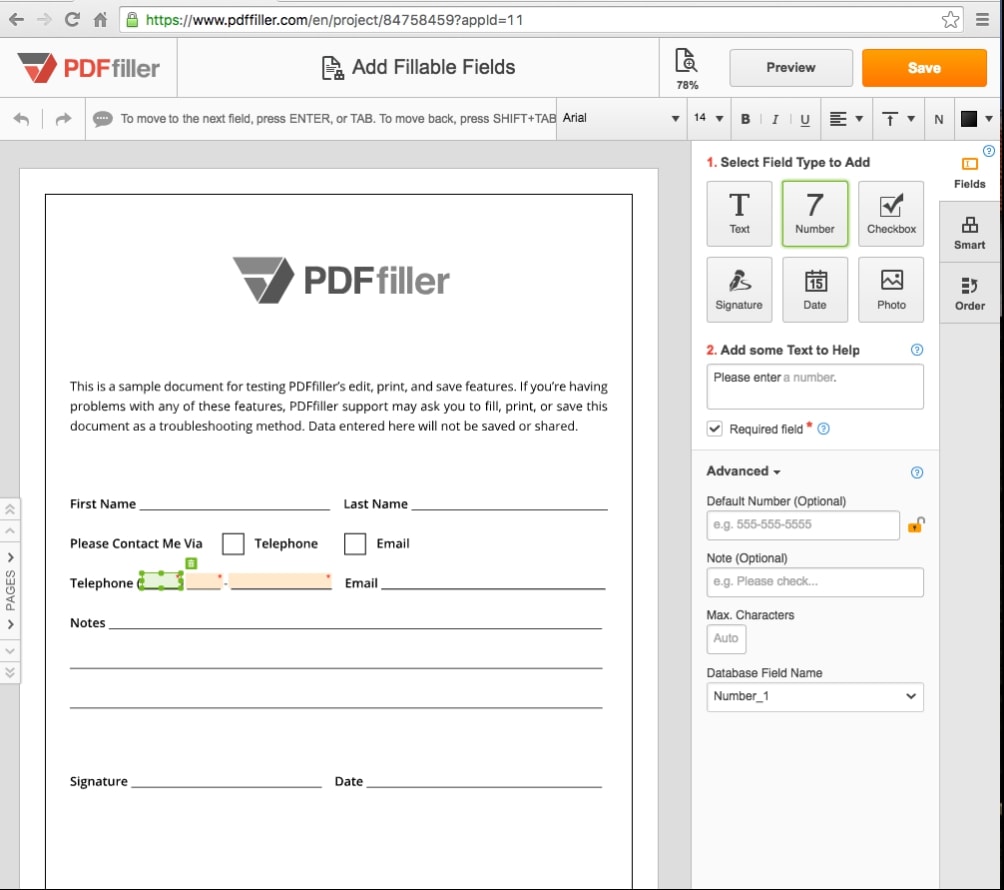Open help for Required field
The height and width of the screenshot is (890, 1004).
click(823, 429)
